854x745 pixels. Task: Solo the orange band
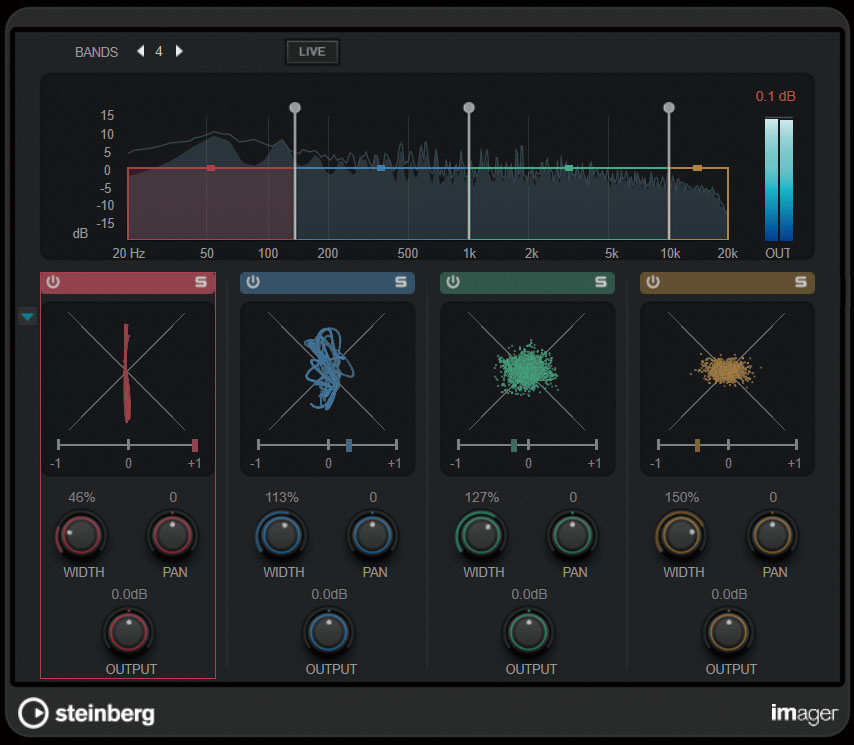coord(801,282)
